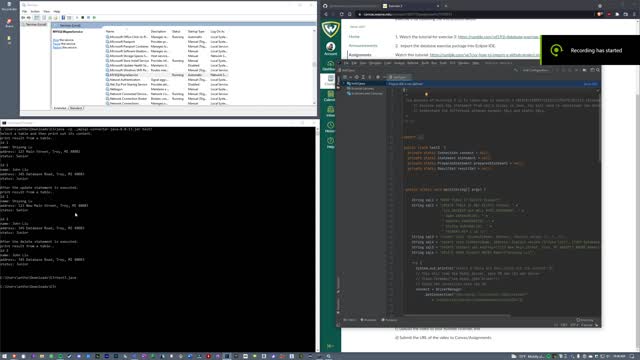The width and height of the screenshot is (640, 360).
Task: Open VCS menu in IntelliJ
Action: pos(452,63)
